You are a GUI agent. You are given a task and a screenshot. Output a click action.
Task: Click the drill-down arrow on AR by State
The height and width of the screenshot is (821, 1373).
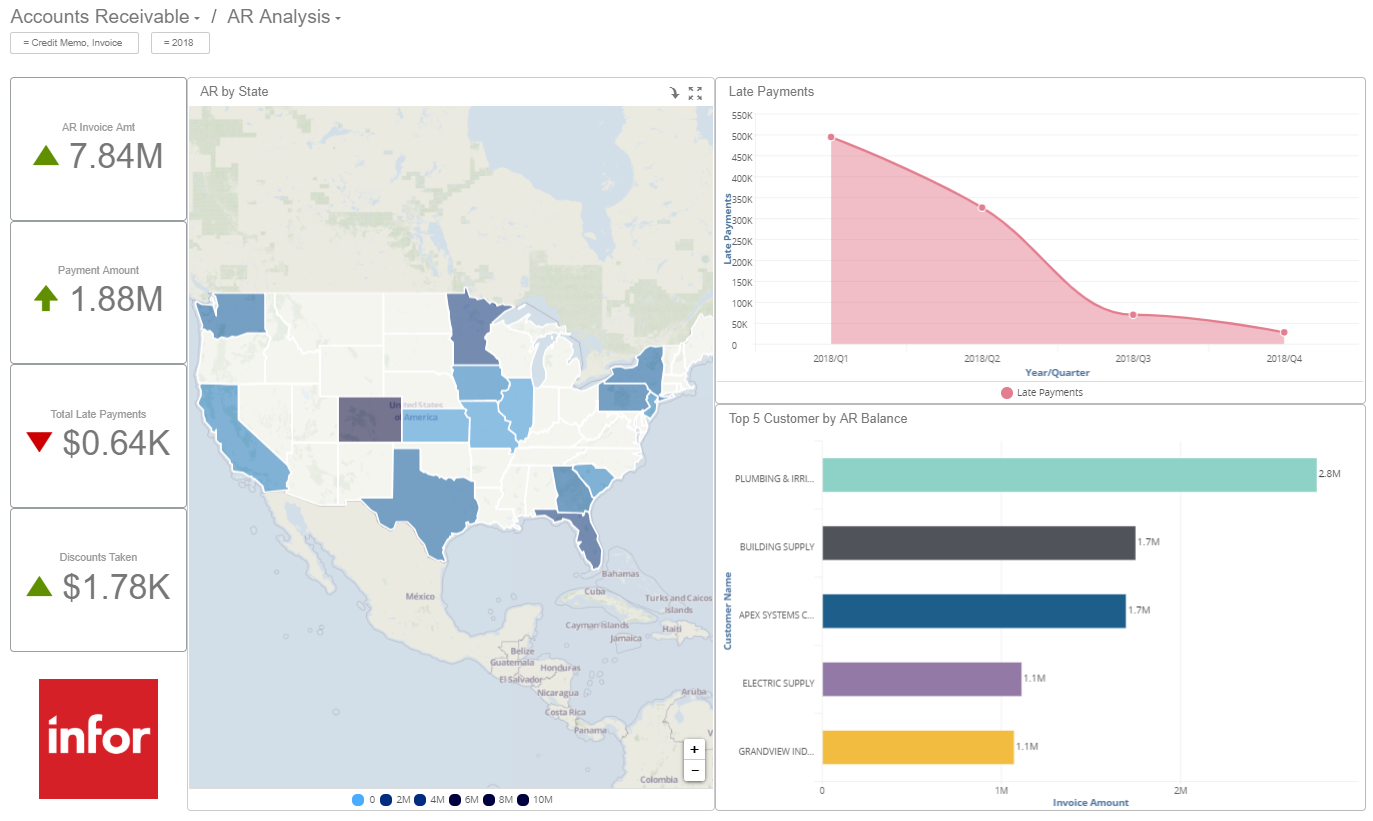point(674,92)
